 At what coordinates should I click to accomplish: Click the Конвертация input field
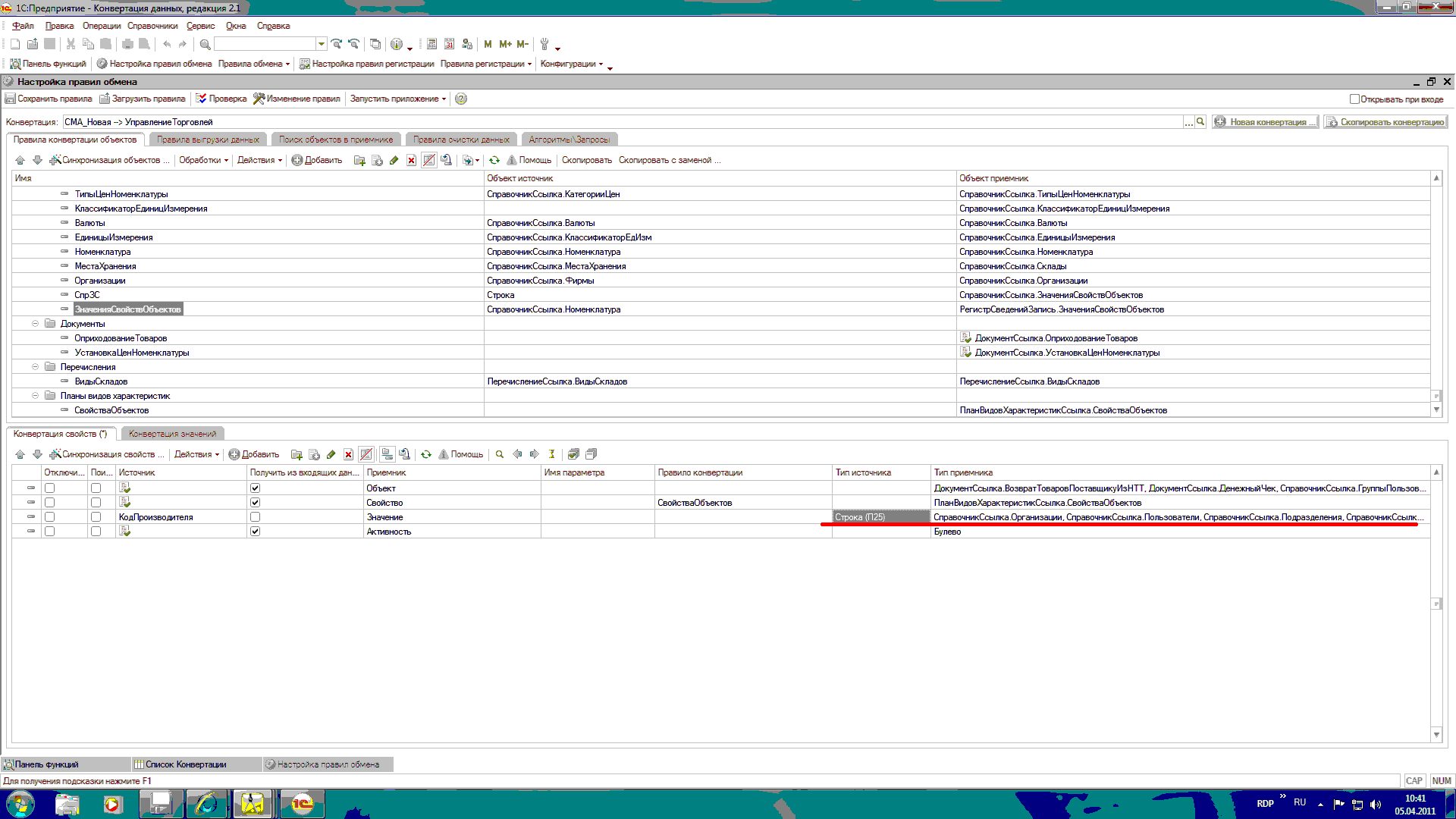pos(622,121)
